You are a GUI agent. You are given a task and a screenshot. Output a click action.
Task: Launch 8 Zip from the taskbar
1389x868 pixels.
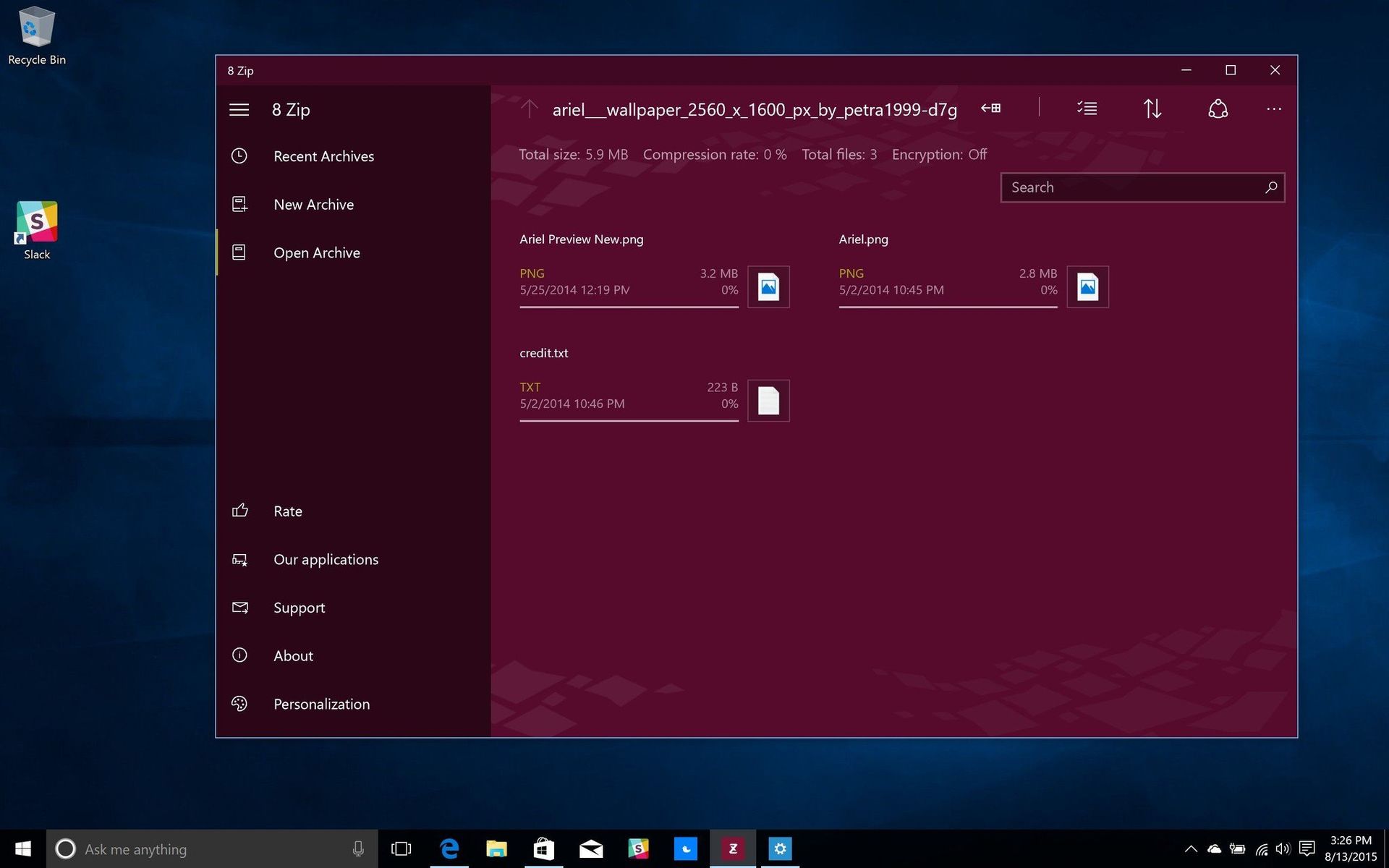[x=733, y=848]
